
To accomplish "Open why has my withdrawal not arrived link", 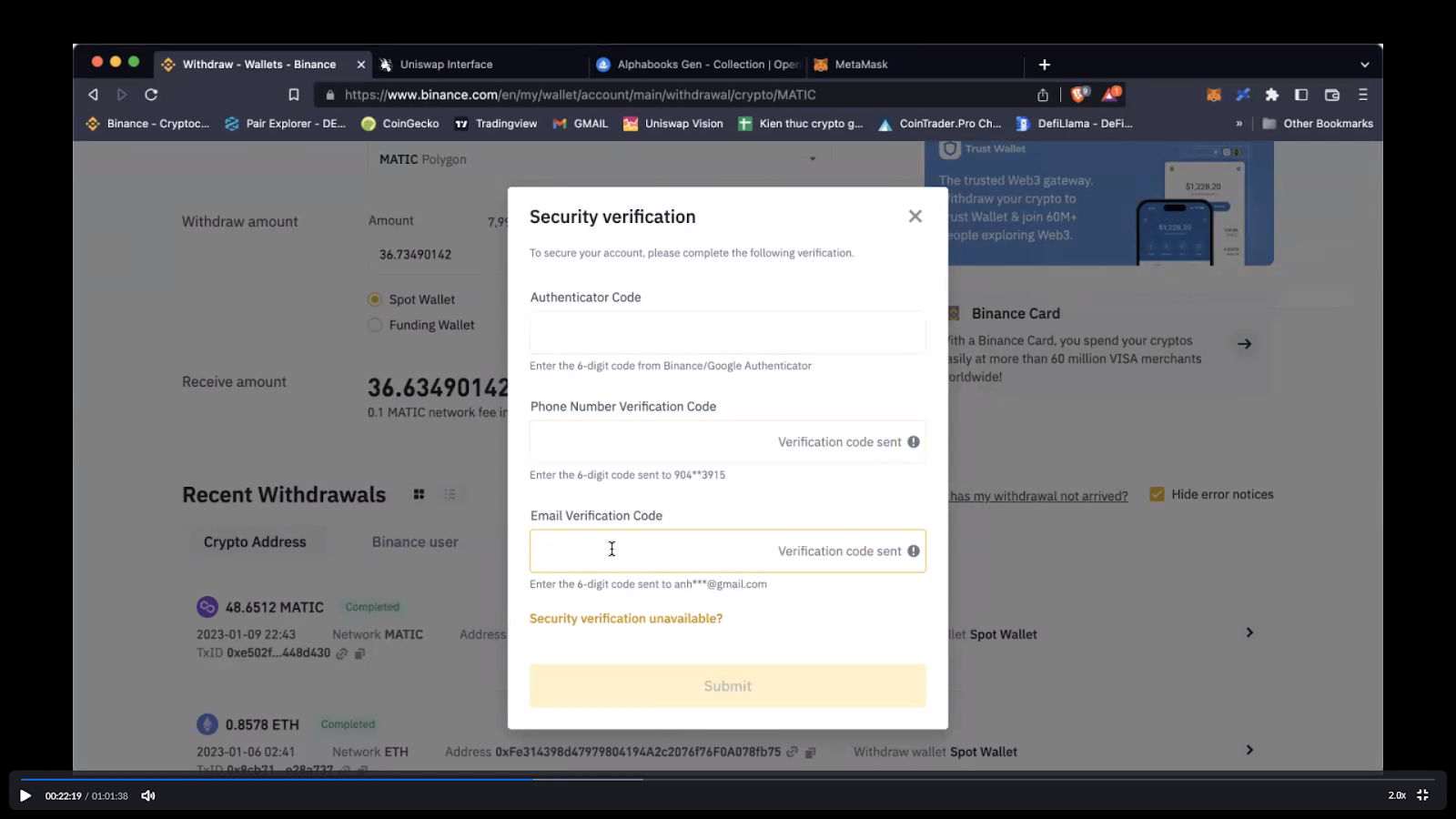I will coord(1038,496).
